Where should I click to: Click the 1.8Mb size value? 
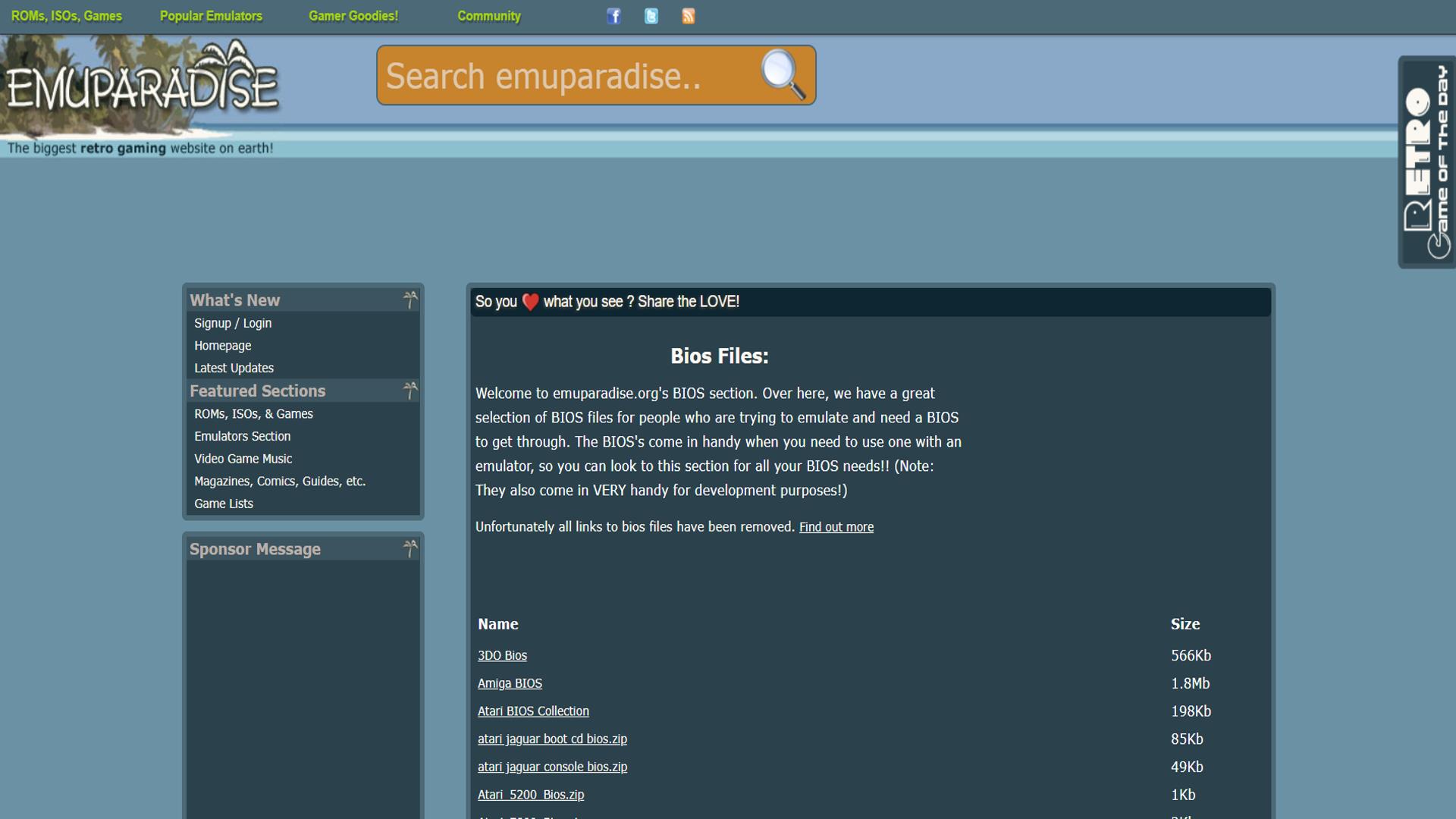[x=1191, y=683]
